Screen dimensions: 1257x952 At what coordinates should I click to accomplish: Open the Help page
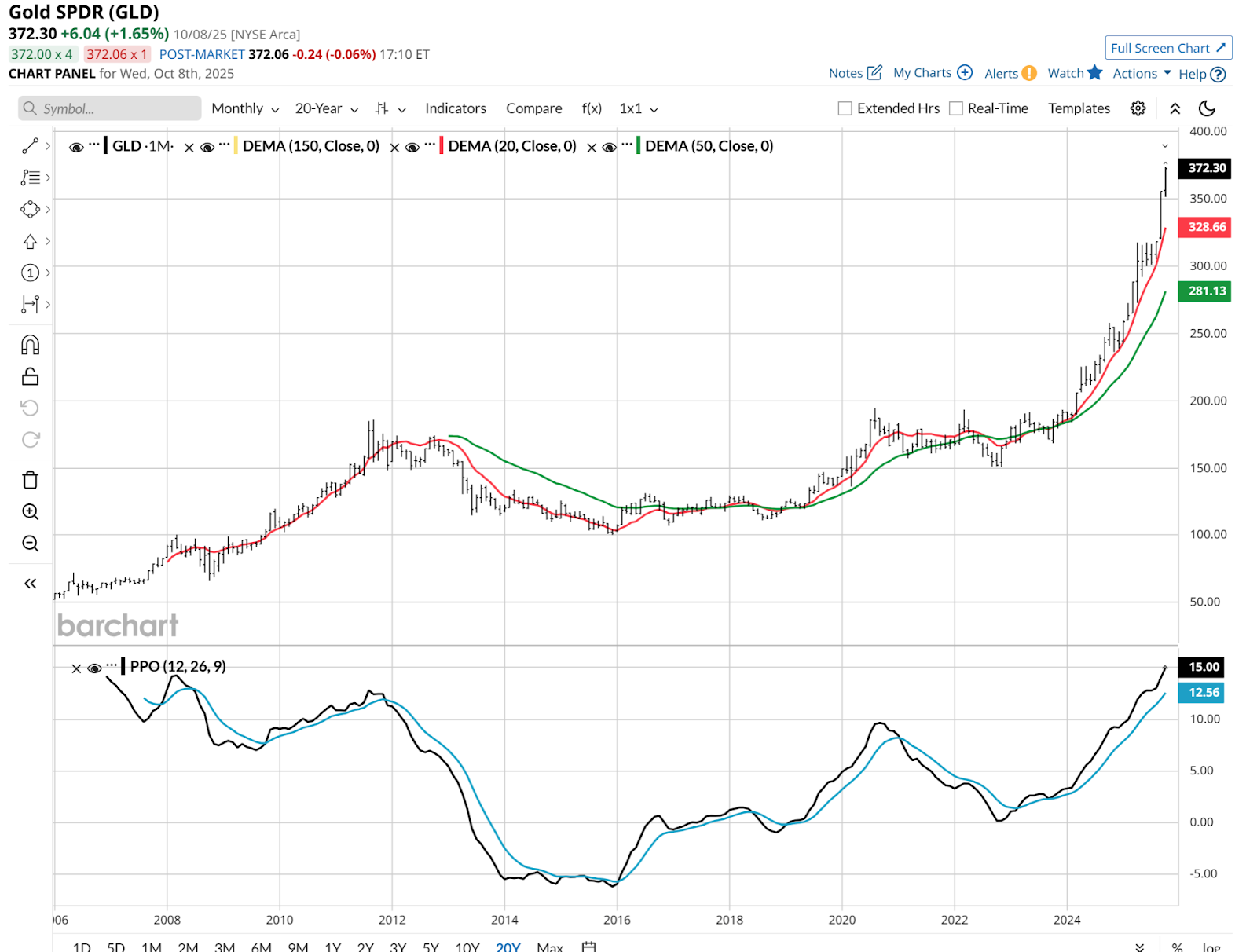(x=1201, y=74)
